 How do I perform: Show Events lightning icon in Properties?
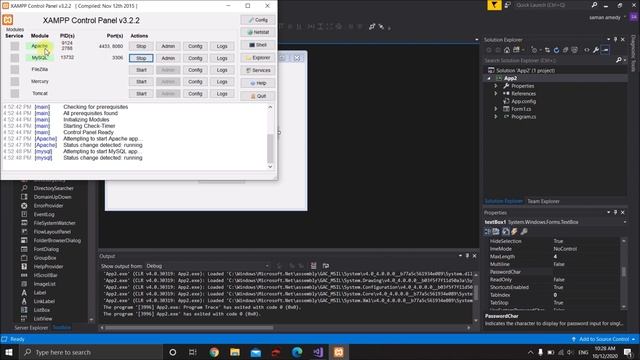pyautogui.click(x=514, y=231)
